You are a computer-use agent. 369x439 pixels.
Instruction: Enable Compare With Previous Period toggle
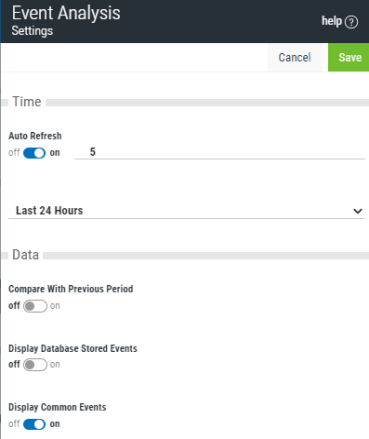tap(35, 306)
